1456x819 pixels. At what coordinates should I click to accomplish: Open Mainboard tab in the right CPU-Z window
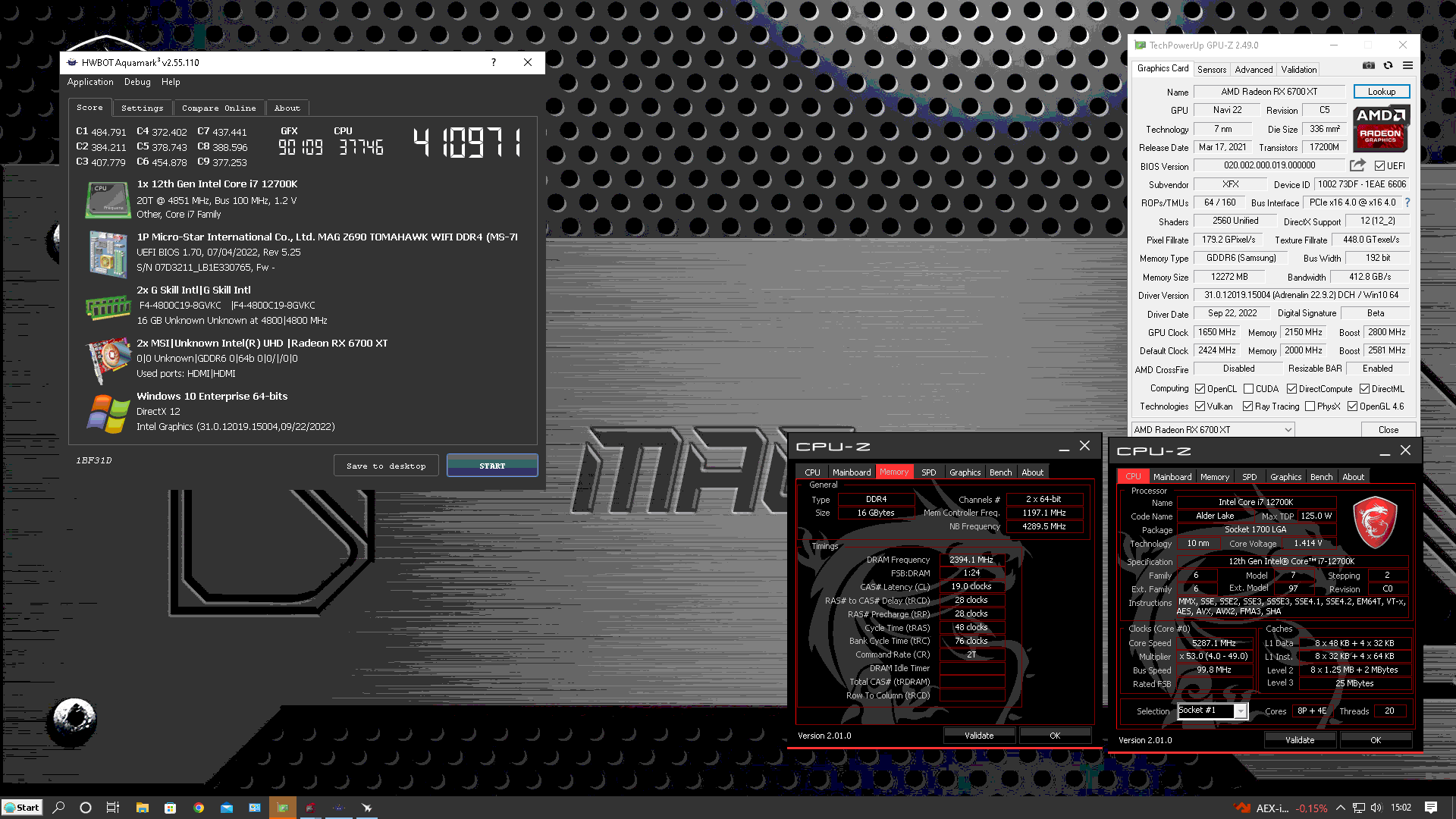(x=1172, y=477)
